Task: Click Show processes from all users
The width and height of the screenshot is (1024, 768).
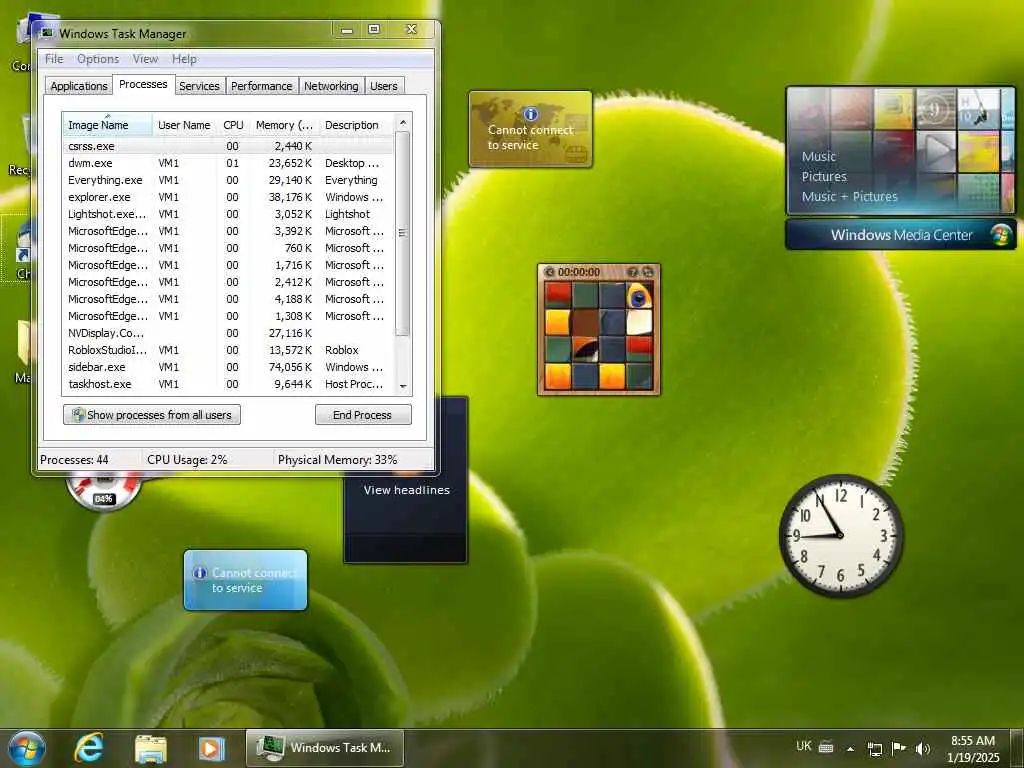Action: coord(152,415)
